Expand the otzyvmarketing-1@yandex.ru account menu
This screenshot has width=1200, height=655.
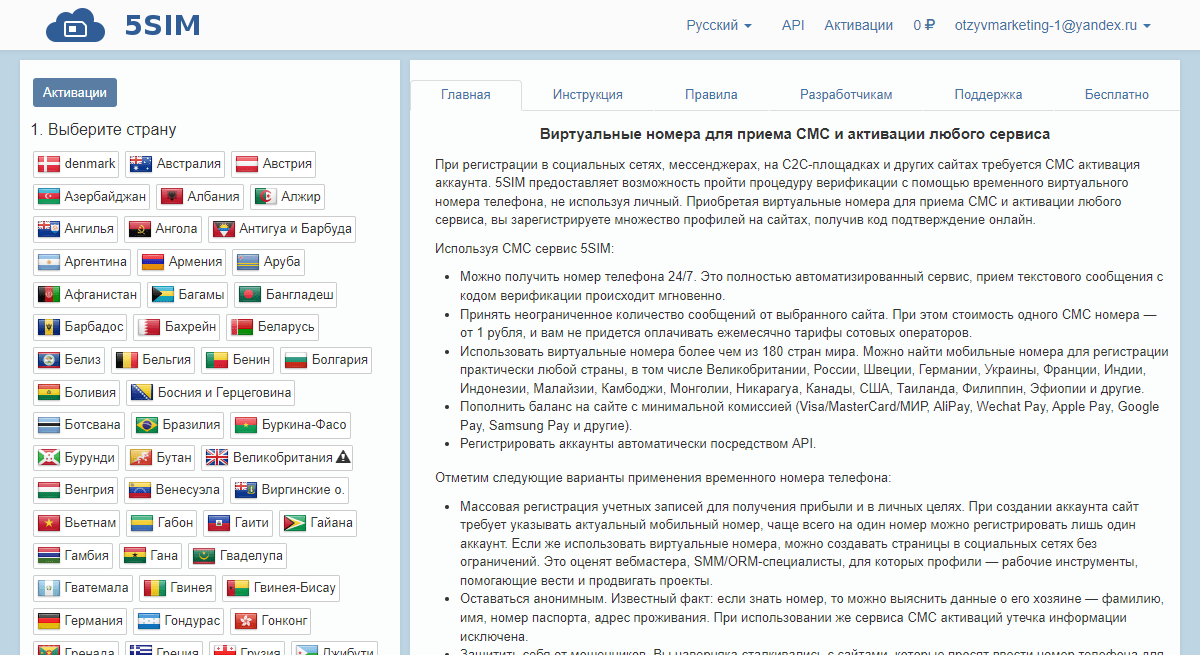click(x=1052, y=25)
